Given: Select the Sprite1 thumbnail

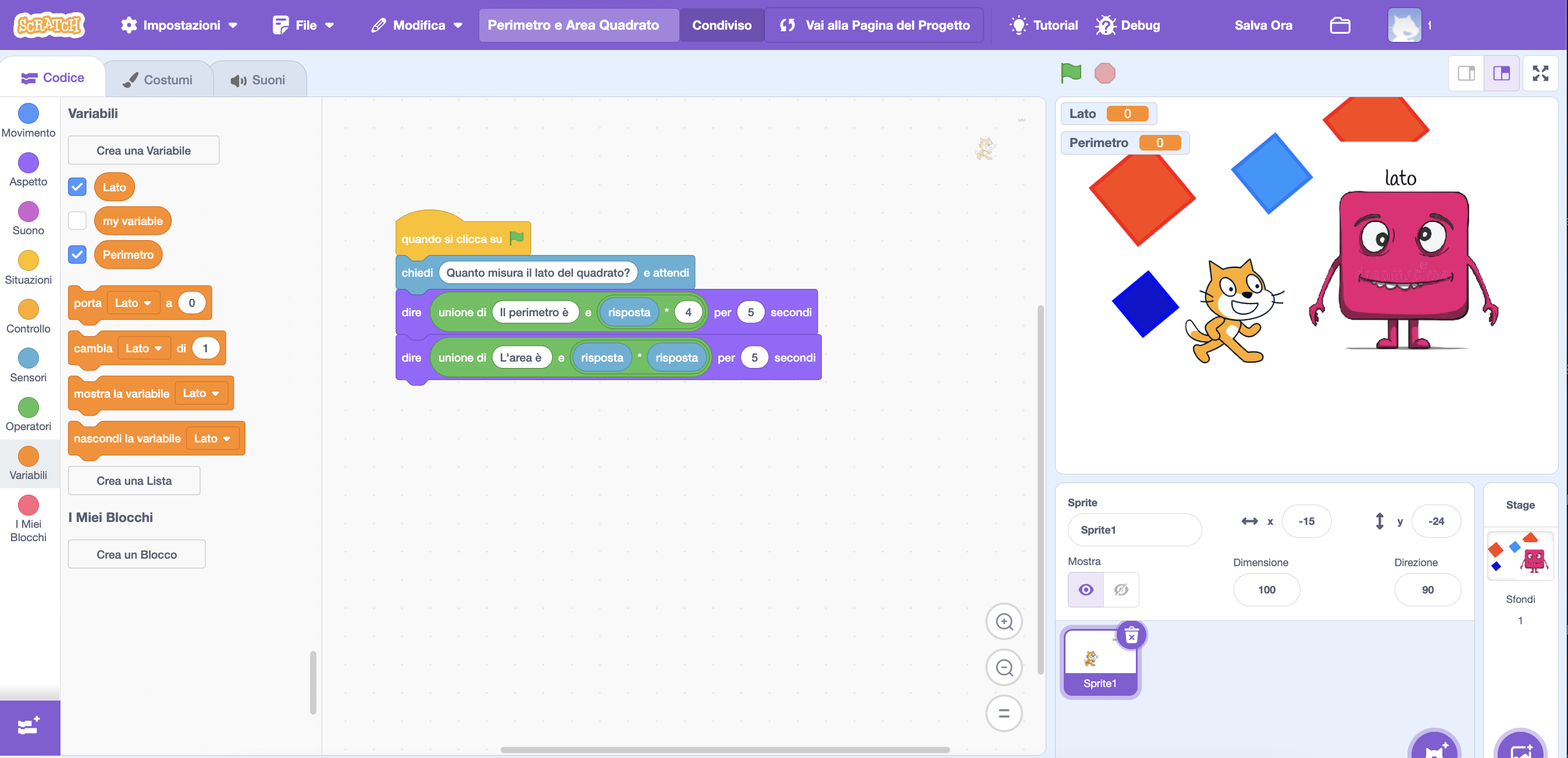Looking at the screenshot, I should coord(1100,662).
